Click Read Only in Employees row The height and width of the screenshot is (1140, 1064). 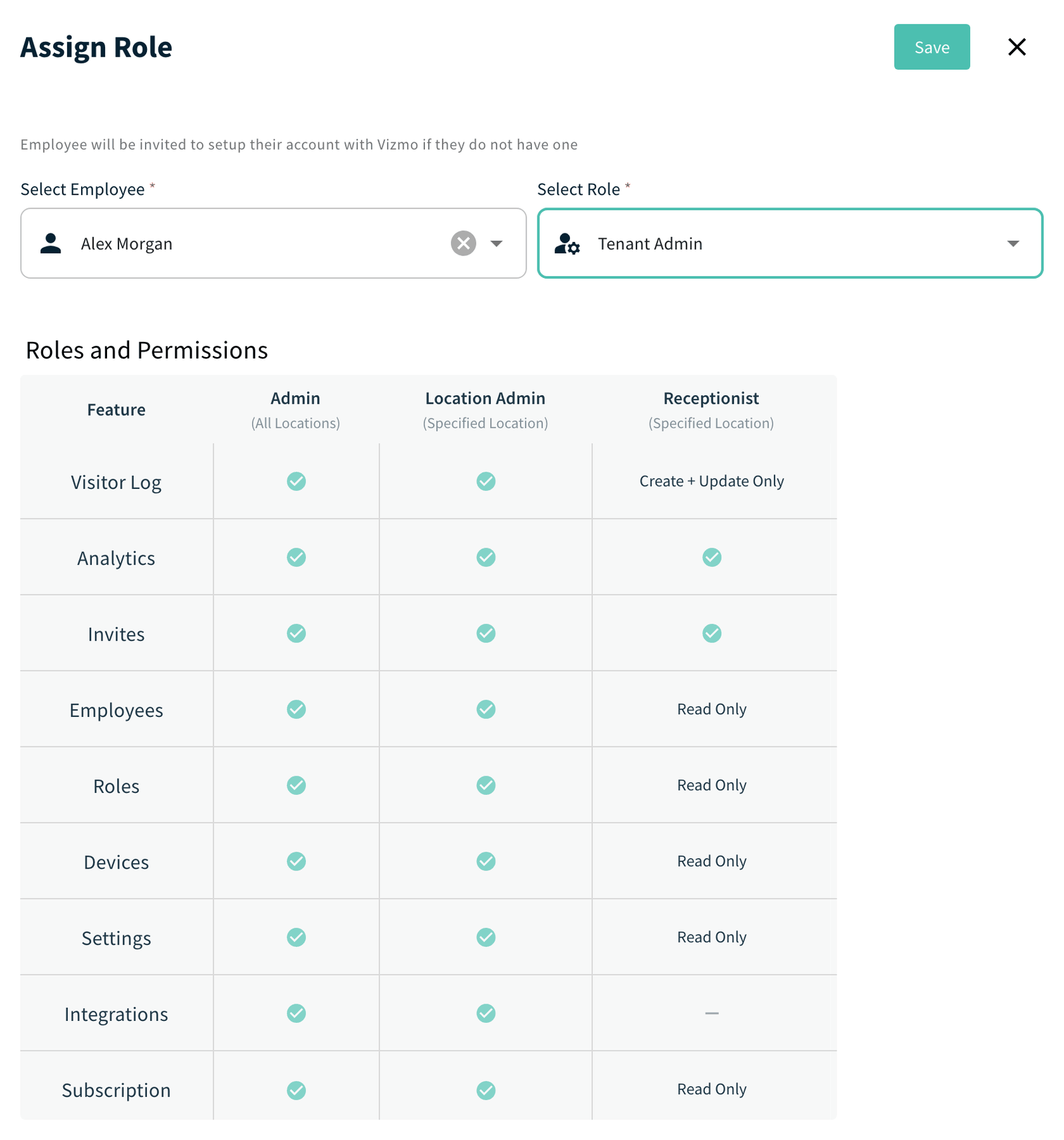coord(712,709)
